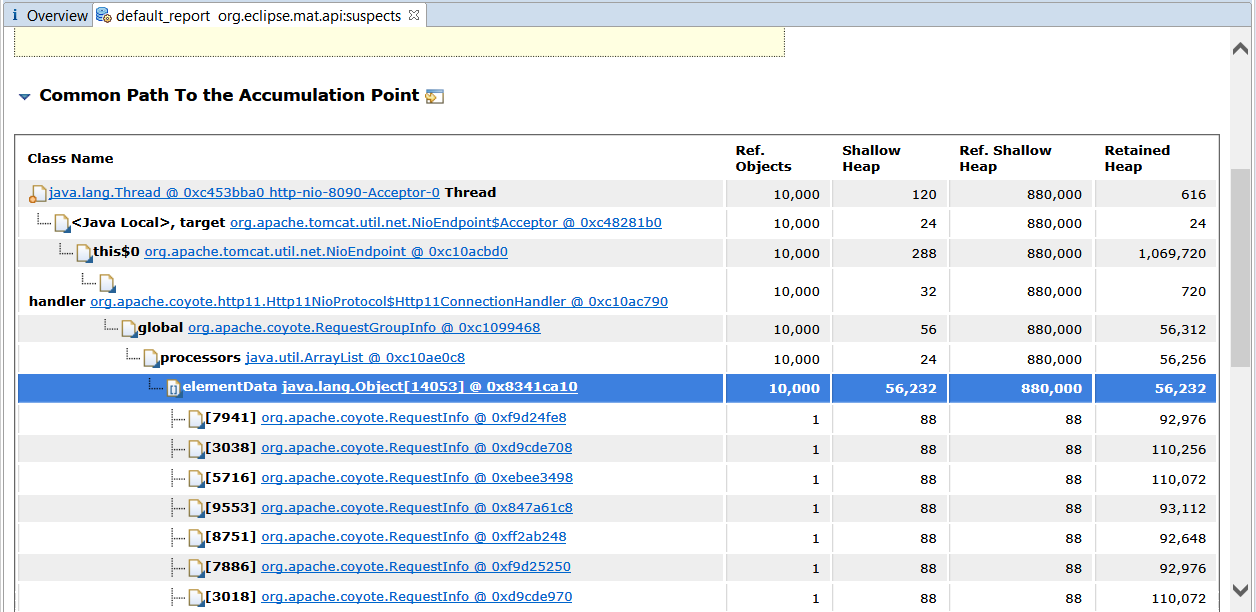
Task: Select retained heap value 1,069,720
Action: coord(1172,253)
